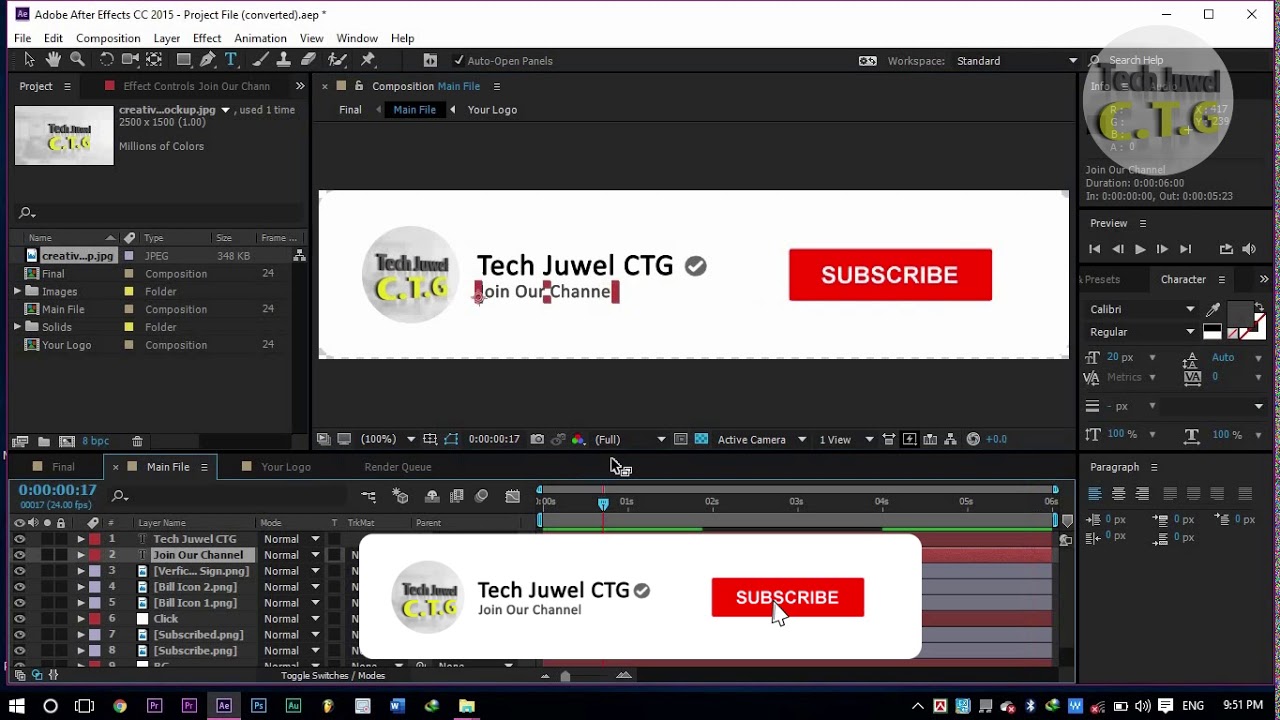The width and height of the screenshot is (1280, 720).
Task: Open the Workspace Standard dropdown
Action: (1017, 61)
